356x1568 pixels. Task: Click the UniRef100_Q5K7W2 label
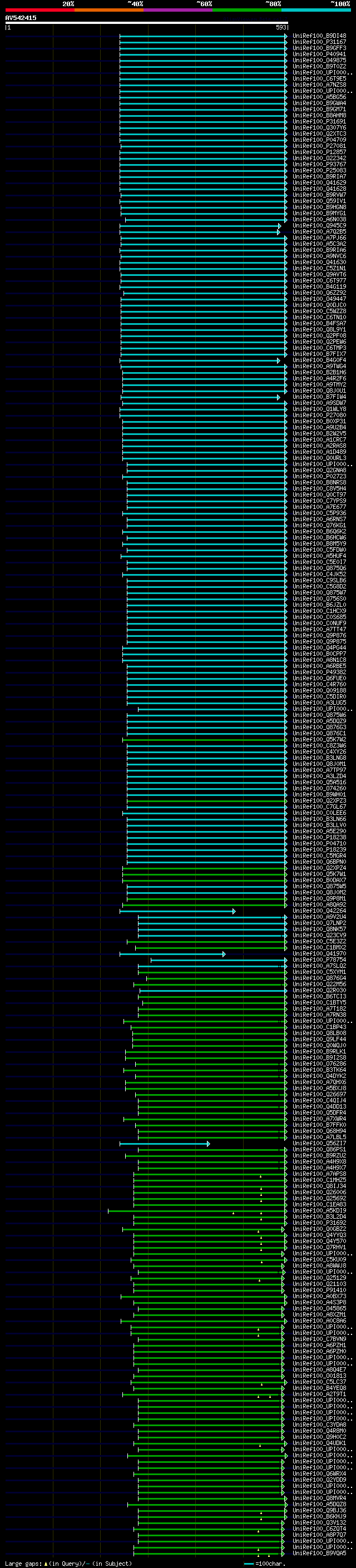(x=319, y=740)
